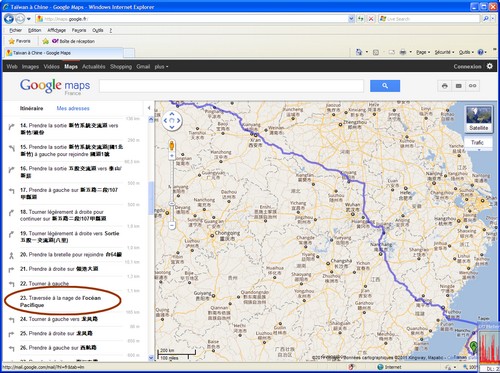Click the browser Forward arrow button
Image resolution: width=500 pixels, height=373 pixels.
(x=20, y=19)
